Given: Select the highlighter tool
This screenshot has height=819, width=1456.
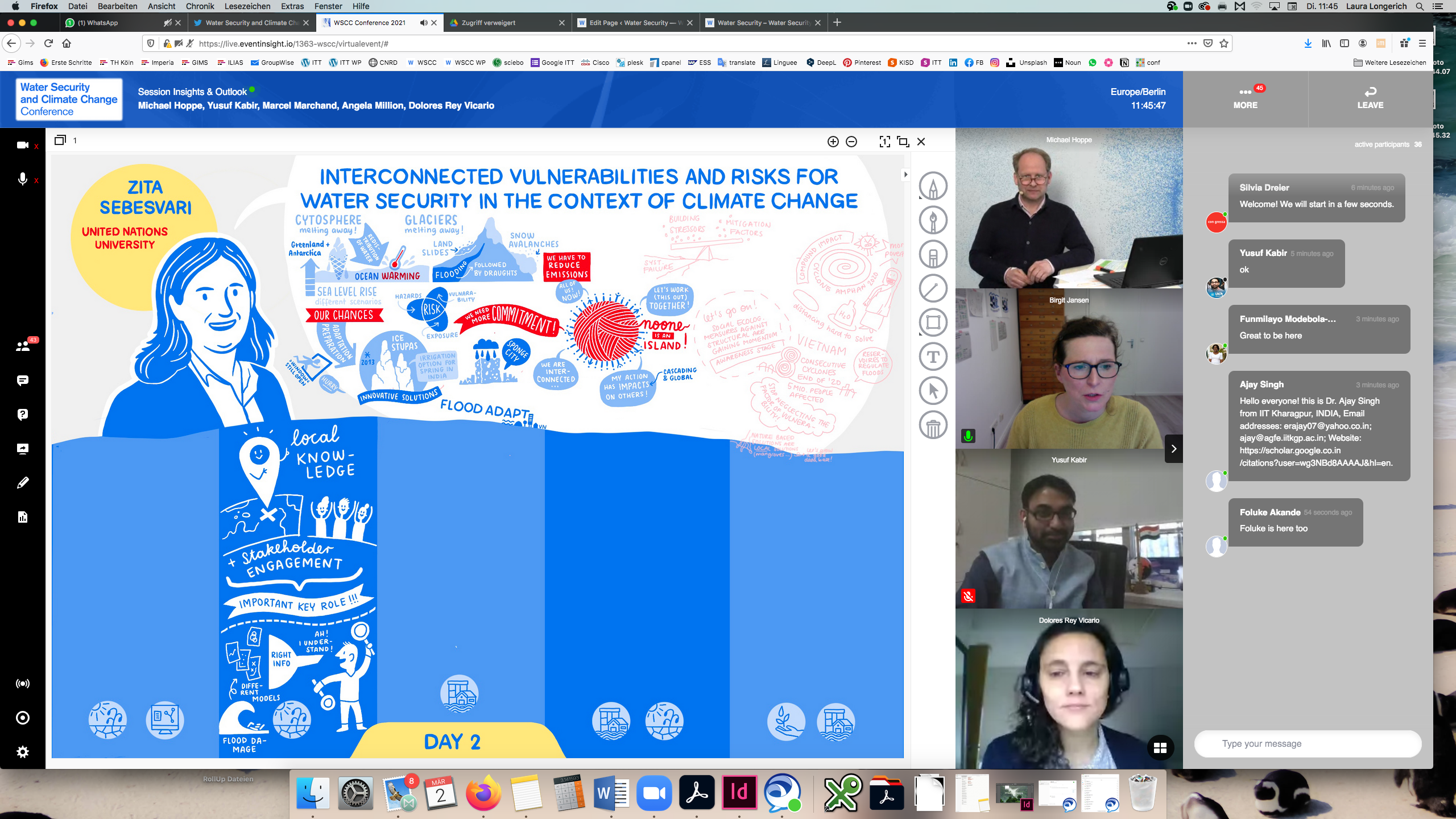Looking at the screenshot, I should tap(933, 254).
